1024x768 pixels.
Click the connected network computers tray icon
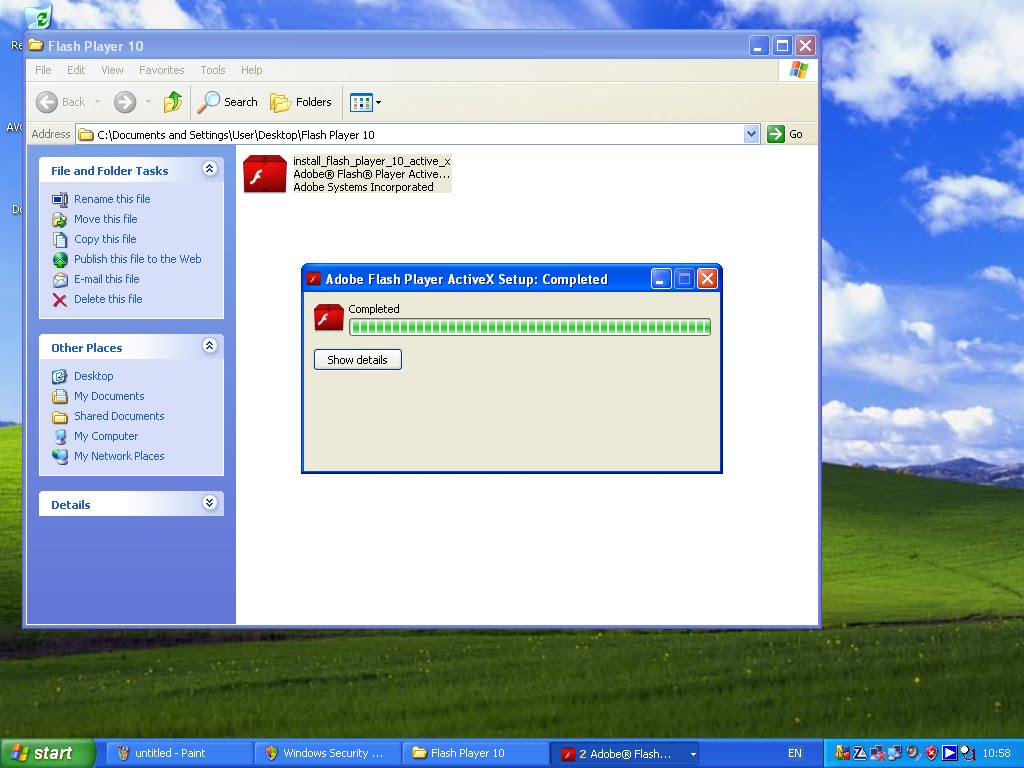click(x=895, y=753)
